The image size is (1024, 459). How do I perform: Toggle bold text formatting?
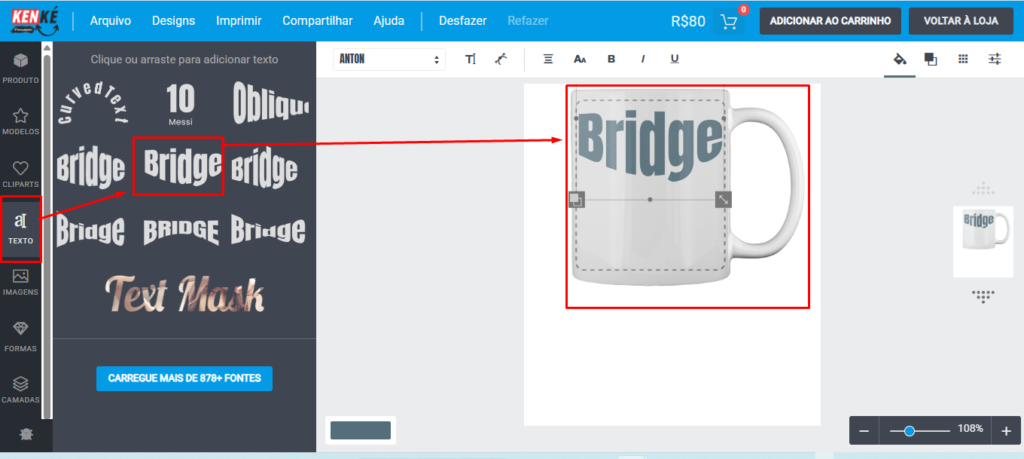pos(612,59)
